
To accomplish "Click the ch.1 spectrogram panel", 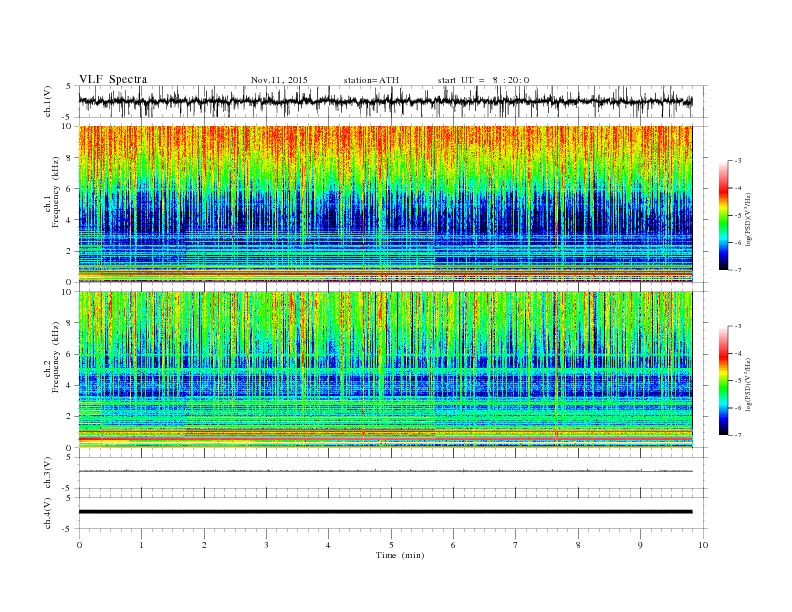I will (385, 204).
